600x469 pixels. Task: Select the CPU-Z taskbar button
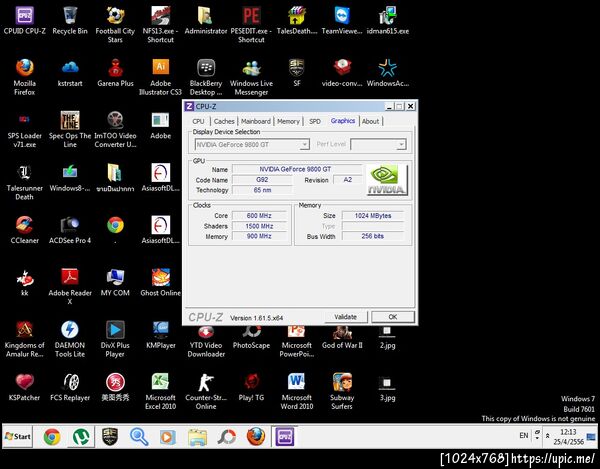pos(285,436)
